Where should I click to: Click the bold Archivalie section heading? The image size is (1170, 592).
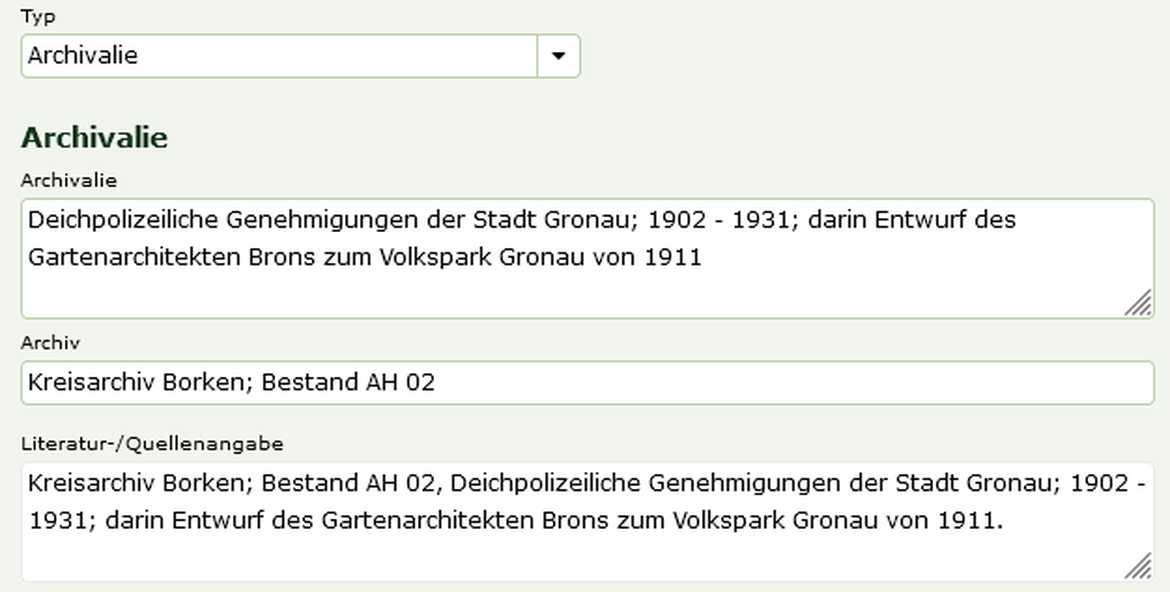[94, 137]
